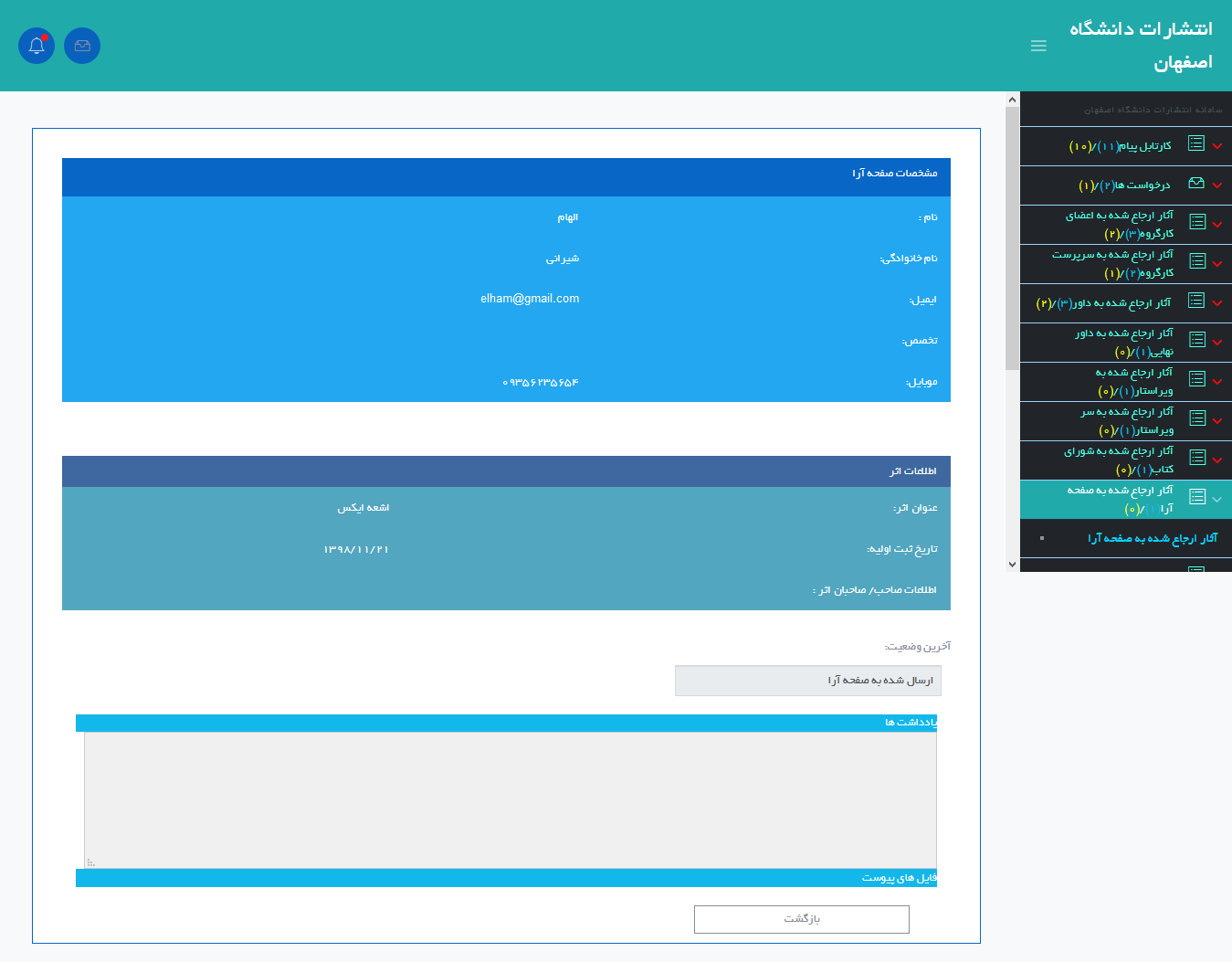Click the list icon beside سر ویراستار item
The width and height of the screenshot is (1232, 962).
(x=1196, y=418)
